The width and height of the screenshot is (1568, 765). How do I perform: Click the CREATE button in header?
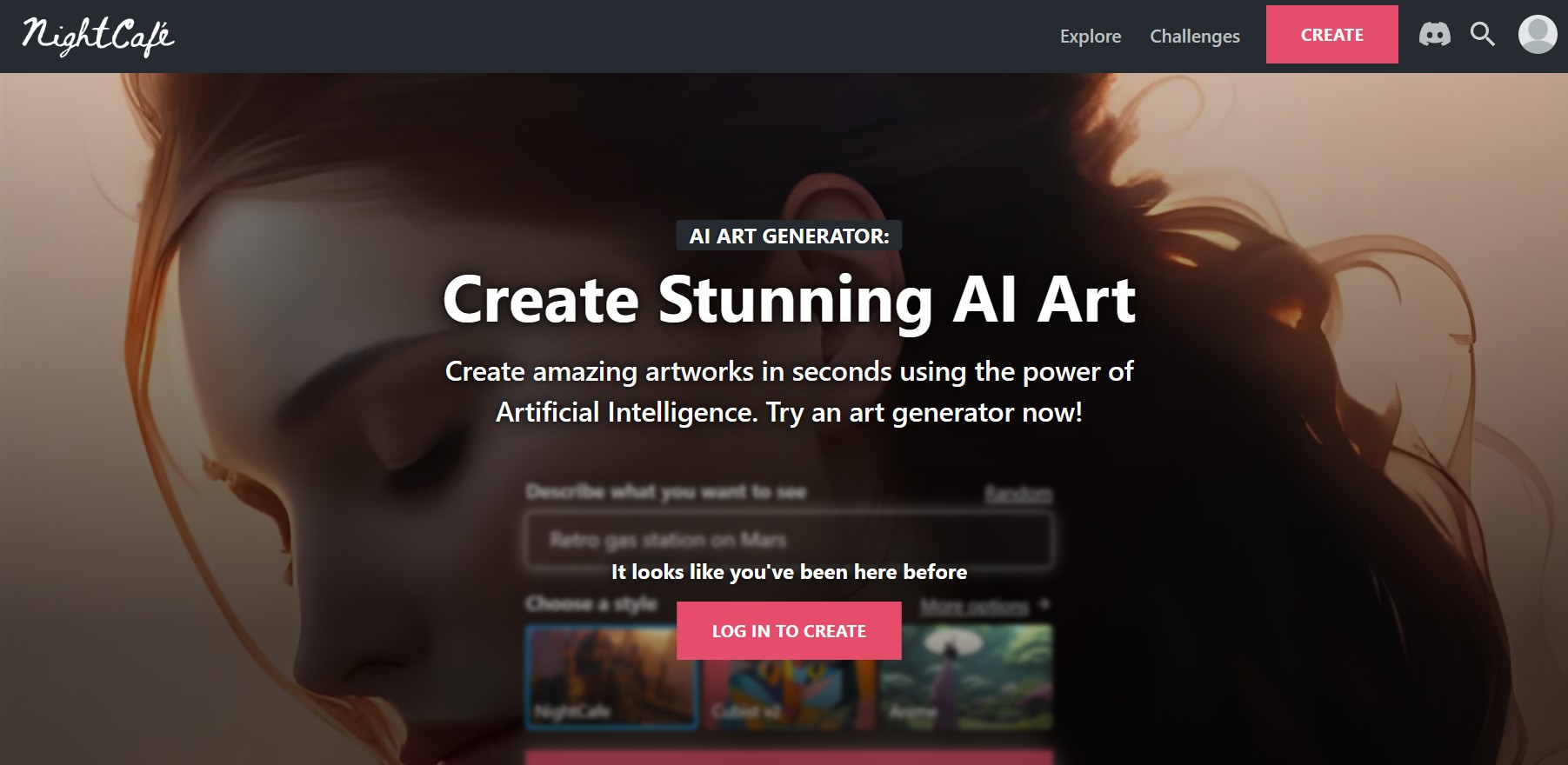[x=1331, y=35]
